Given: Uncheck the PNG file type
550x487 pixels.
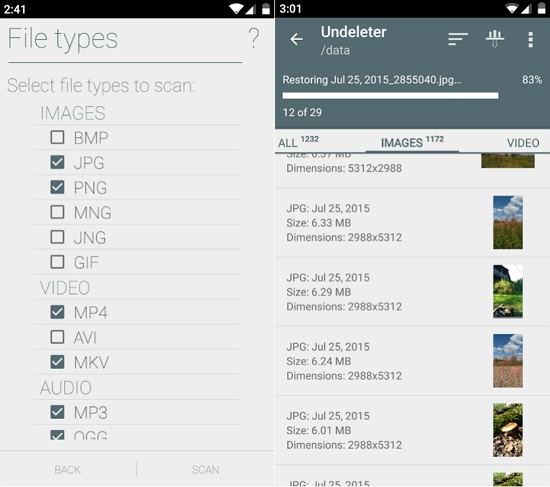Looking at the screenshot, I should 57,187.
